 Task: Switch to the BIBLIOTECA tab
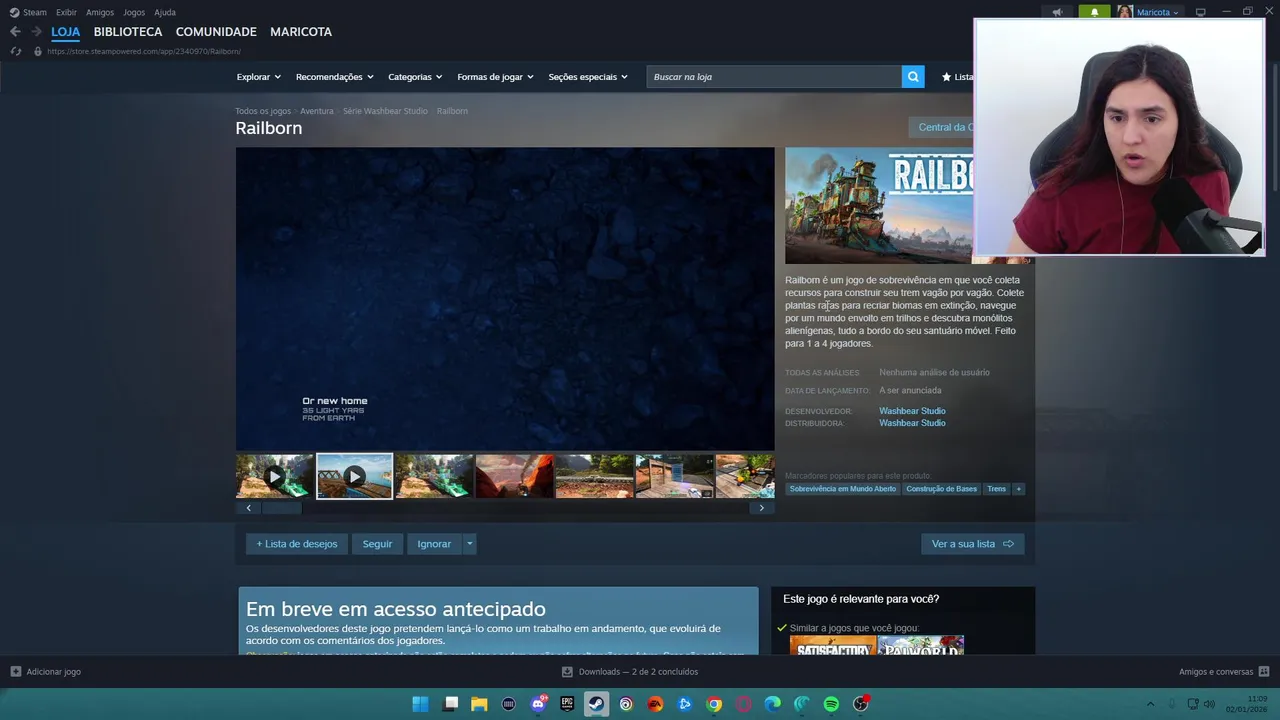[128, 32]
